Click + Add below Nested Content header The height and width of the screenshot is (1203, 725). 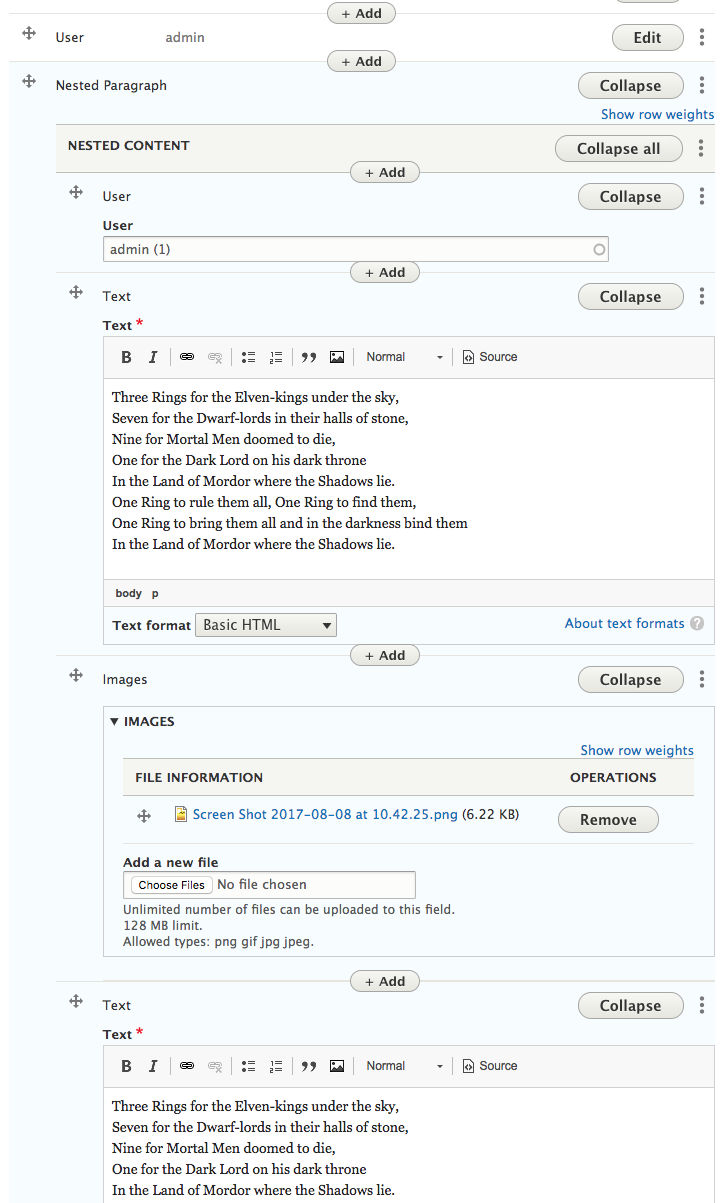tap(385, 172)
